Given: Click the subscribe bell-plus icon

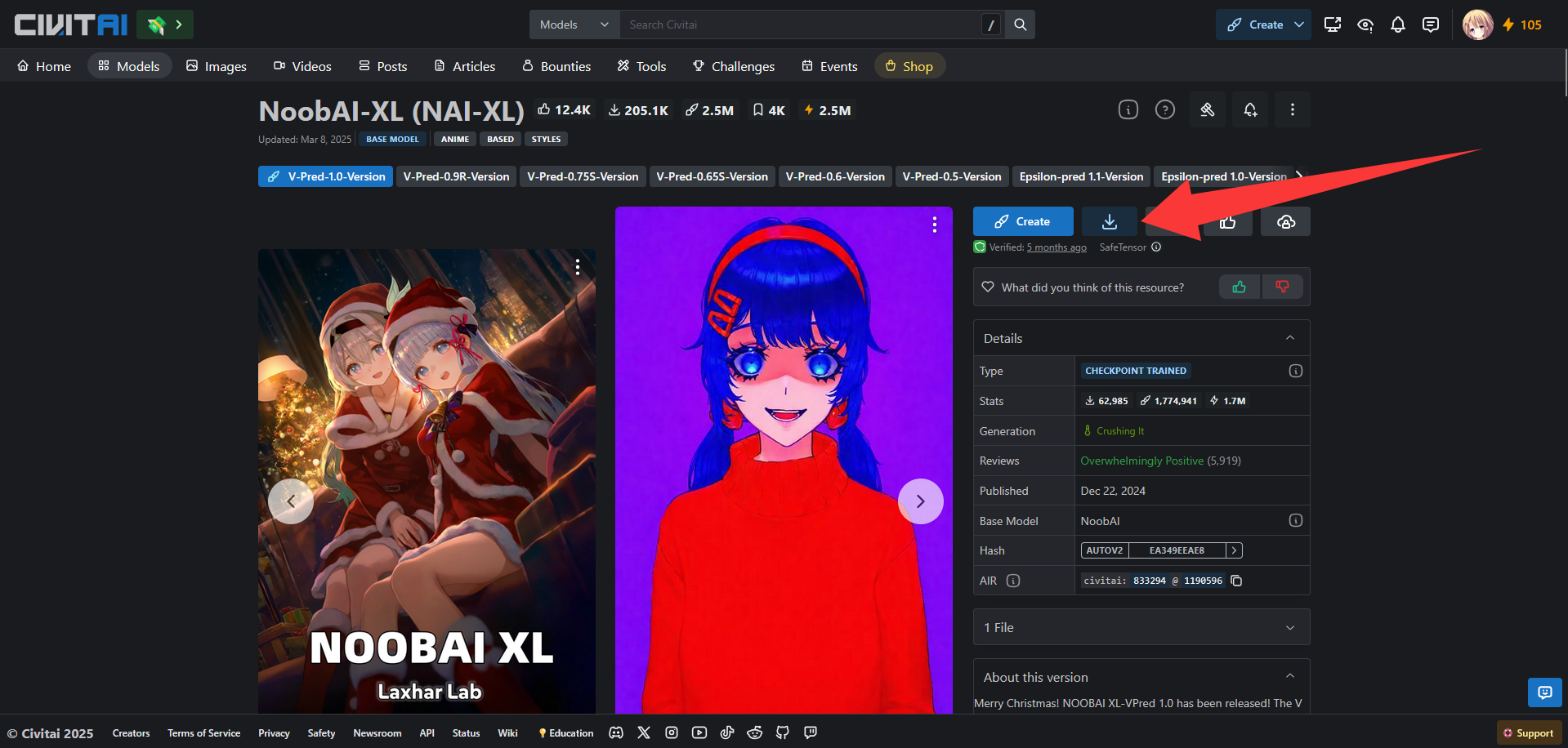Looking at the screenshot, I should 1250,109.
